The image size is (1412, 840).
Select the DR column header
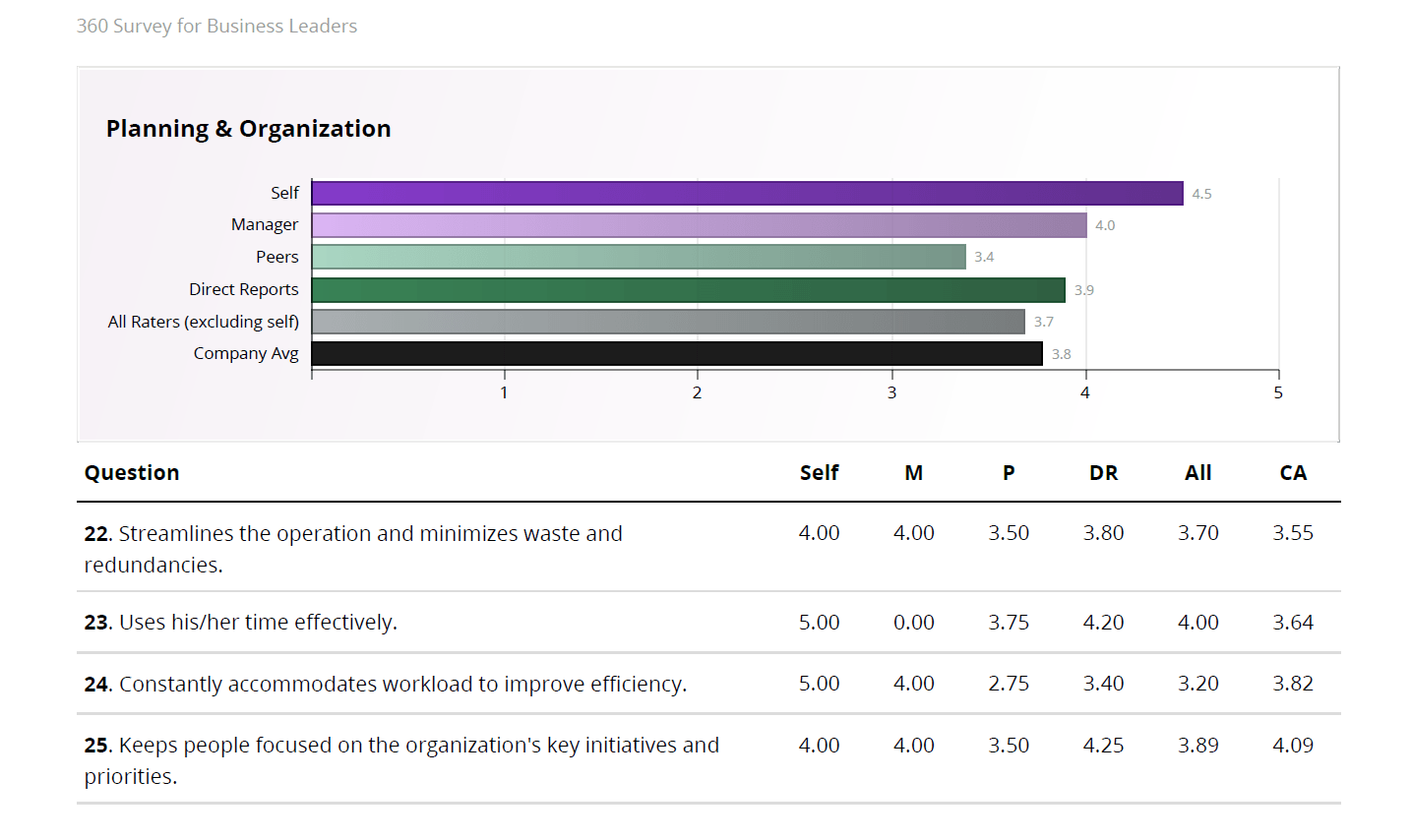[x=1103, y=473]
